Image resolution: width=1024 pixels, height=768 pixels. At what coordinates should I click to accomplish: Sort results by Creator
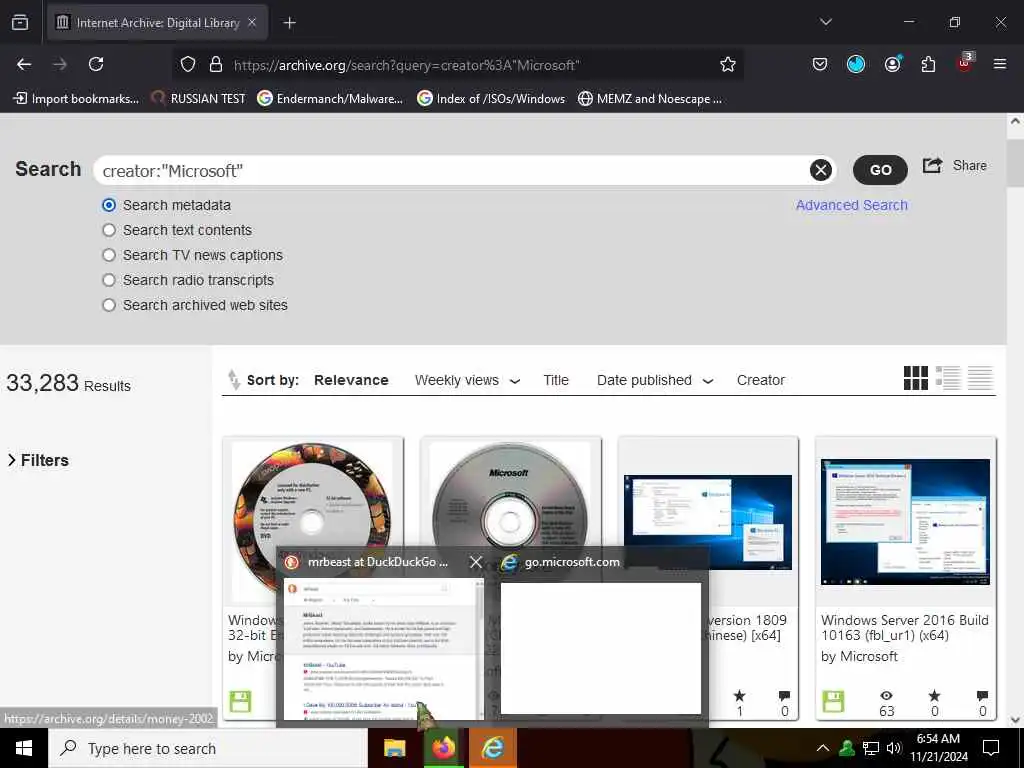(x=761, y=380)
